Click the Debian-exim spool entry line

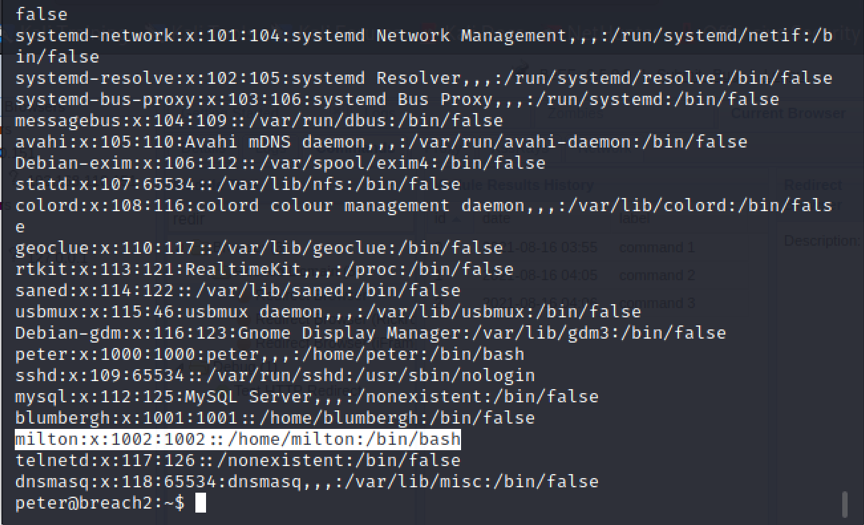tap(280, 163)
